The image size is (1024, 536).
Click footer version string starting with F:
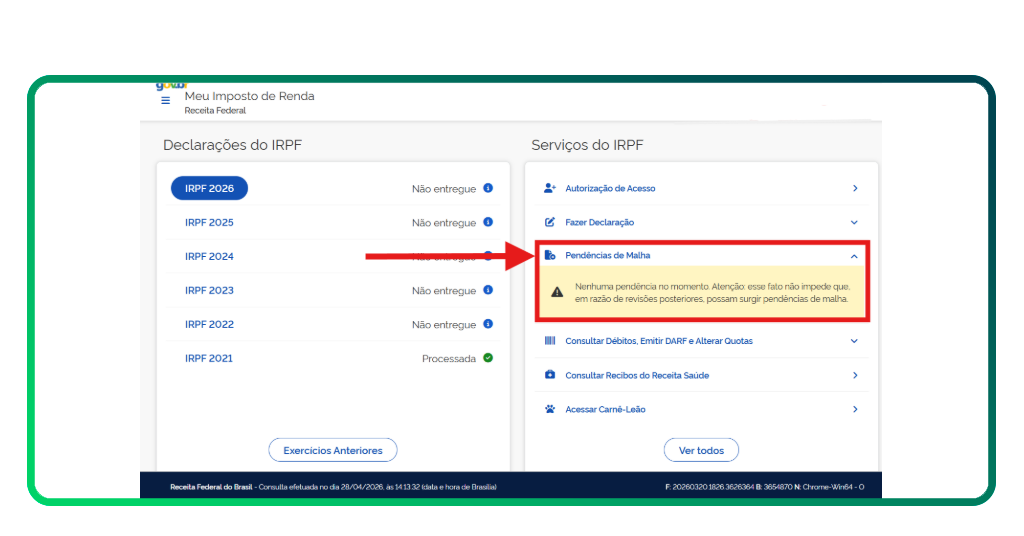pyautogui.click(x=765, y=487)
